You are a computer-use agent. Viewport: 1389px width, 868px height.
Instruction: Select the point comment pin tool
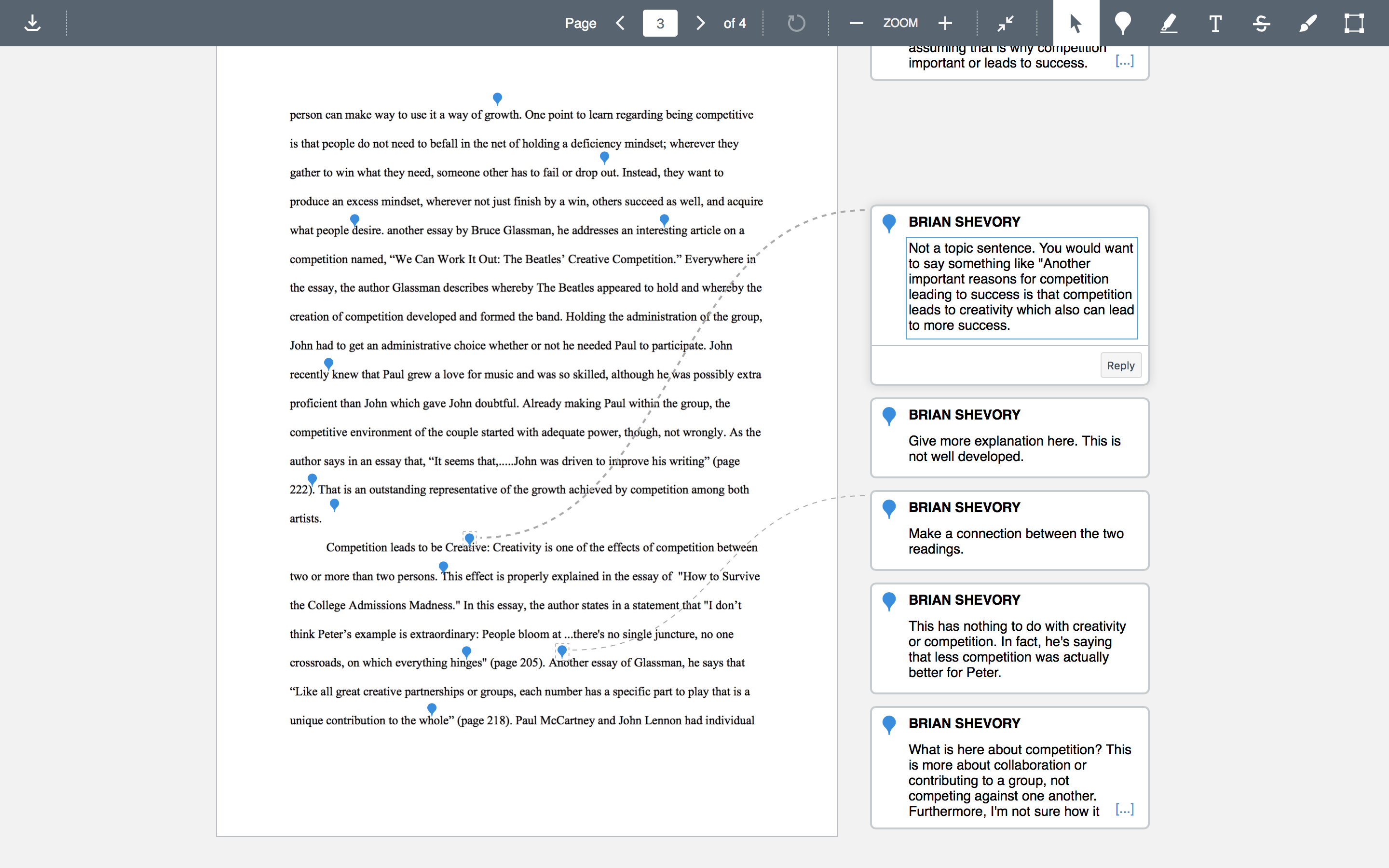1123,23
